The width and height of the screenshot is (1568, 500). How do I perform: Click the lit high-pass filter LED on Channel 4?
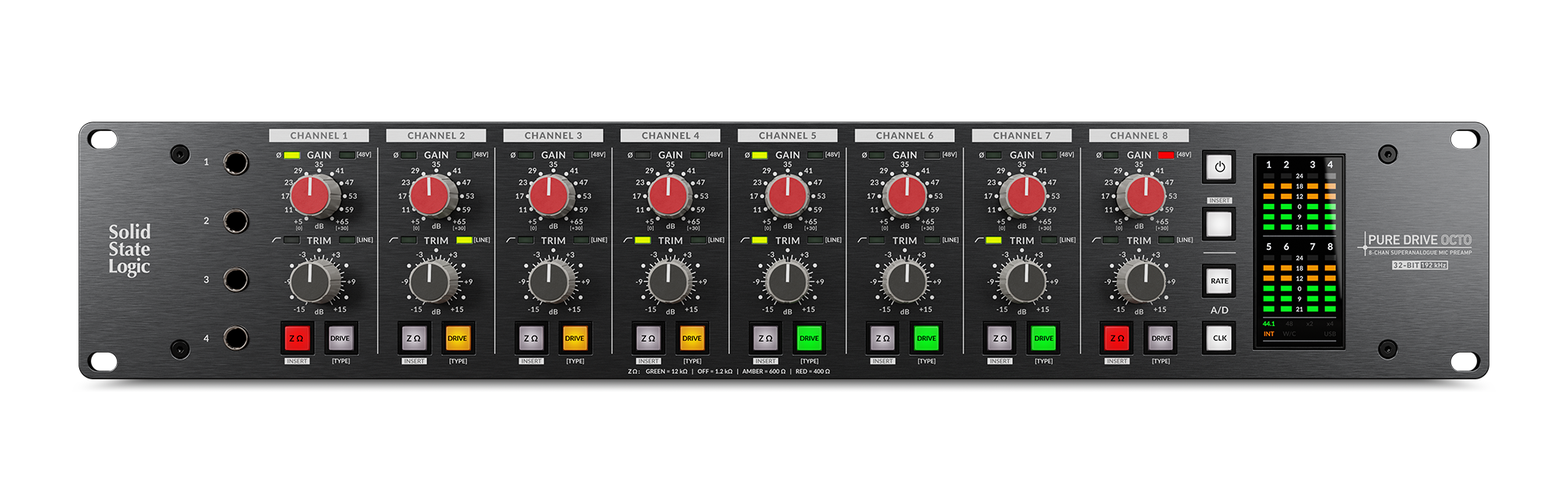click(643, 240)
